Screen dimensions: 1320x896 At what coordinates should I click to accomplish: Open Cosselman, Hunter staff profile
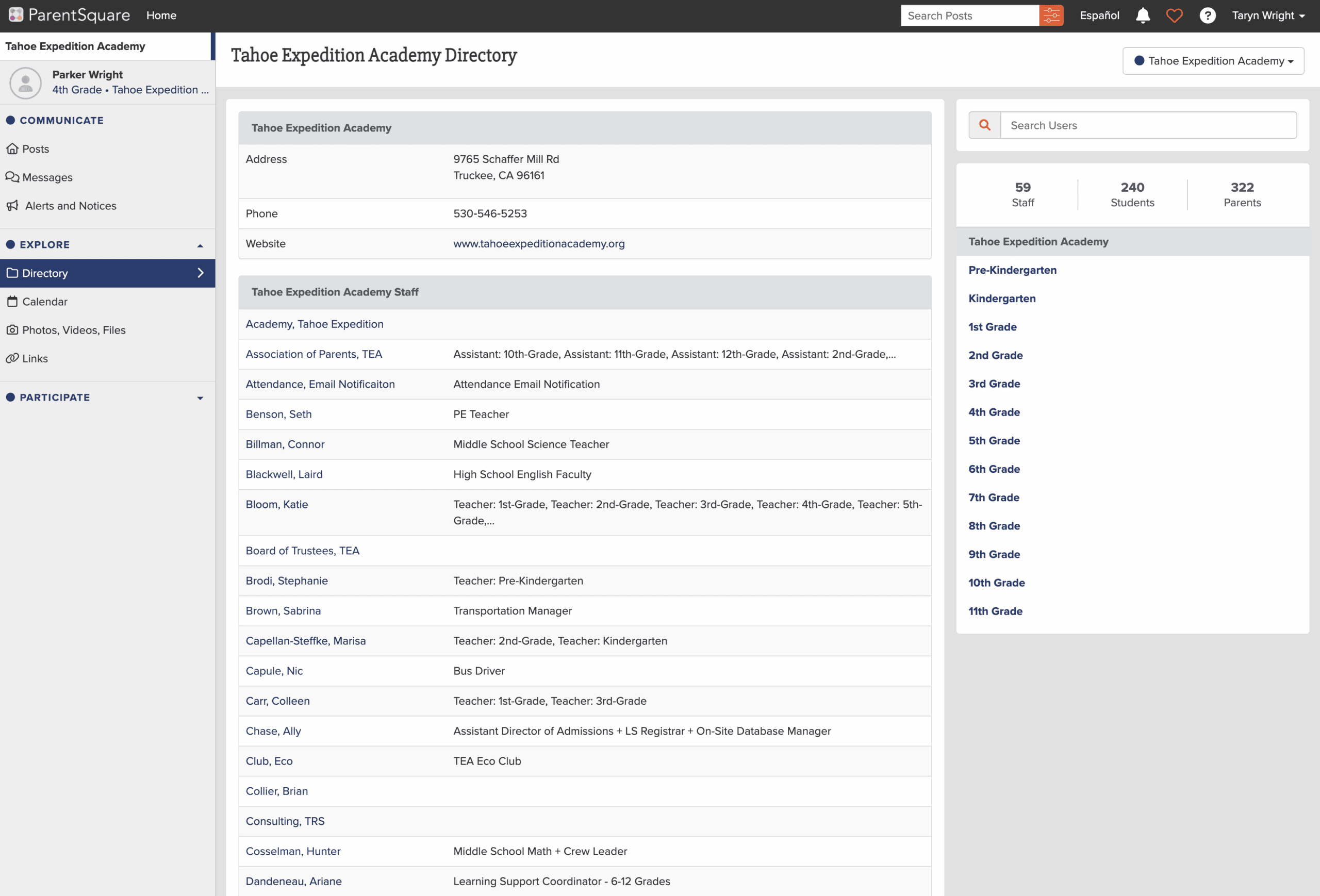[293, 851]
